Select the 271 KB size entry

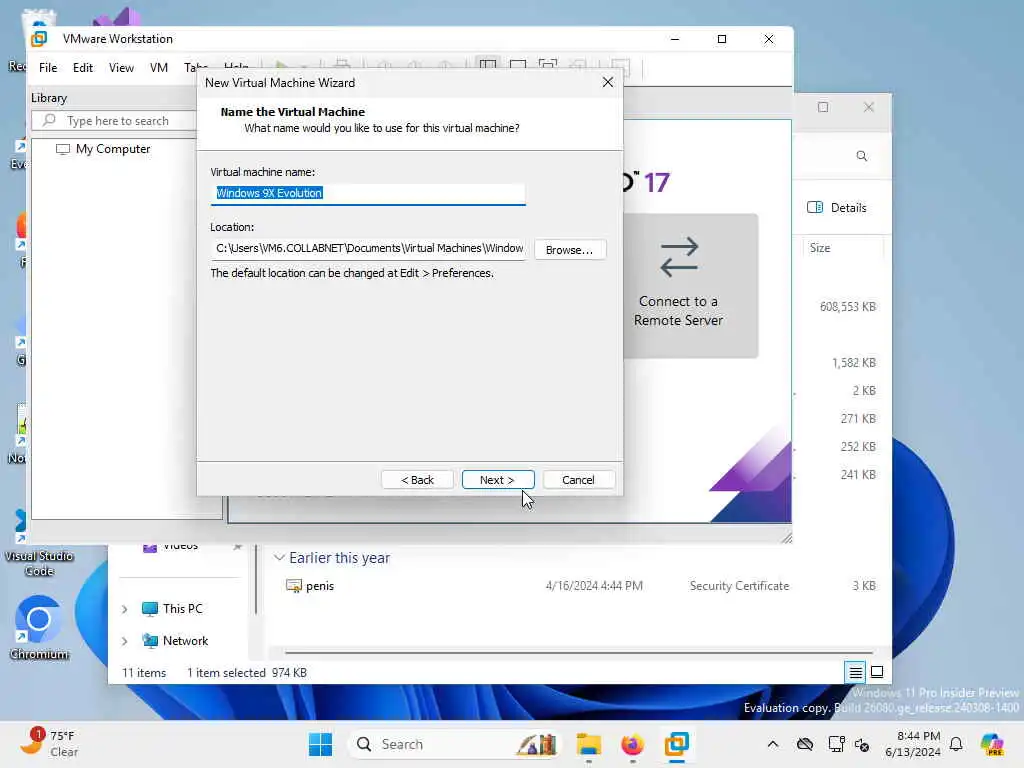tap(858, 419)
